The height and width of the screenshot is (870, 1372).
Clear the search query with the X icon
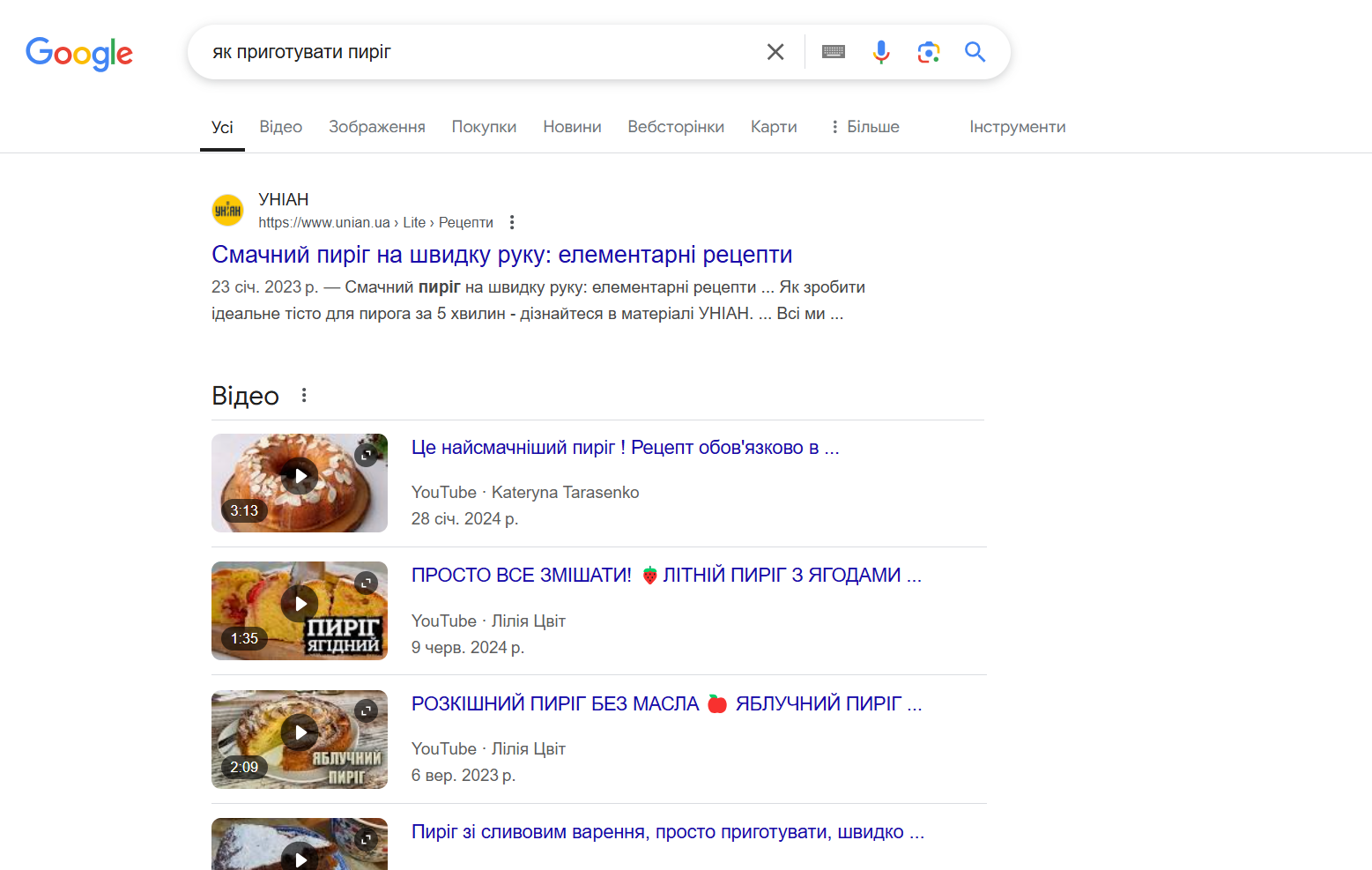(775, 52)
